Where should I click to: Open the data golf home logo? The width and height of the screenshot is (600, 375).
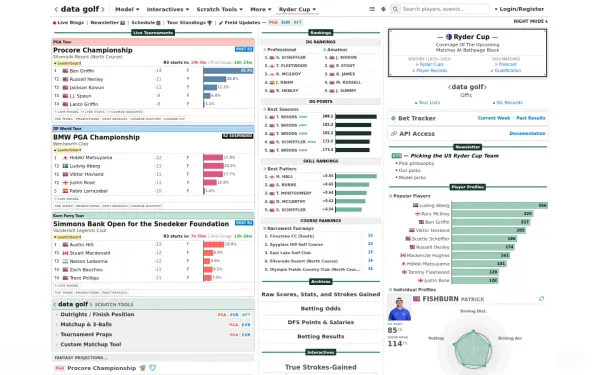click(x=79, y=9)
